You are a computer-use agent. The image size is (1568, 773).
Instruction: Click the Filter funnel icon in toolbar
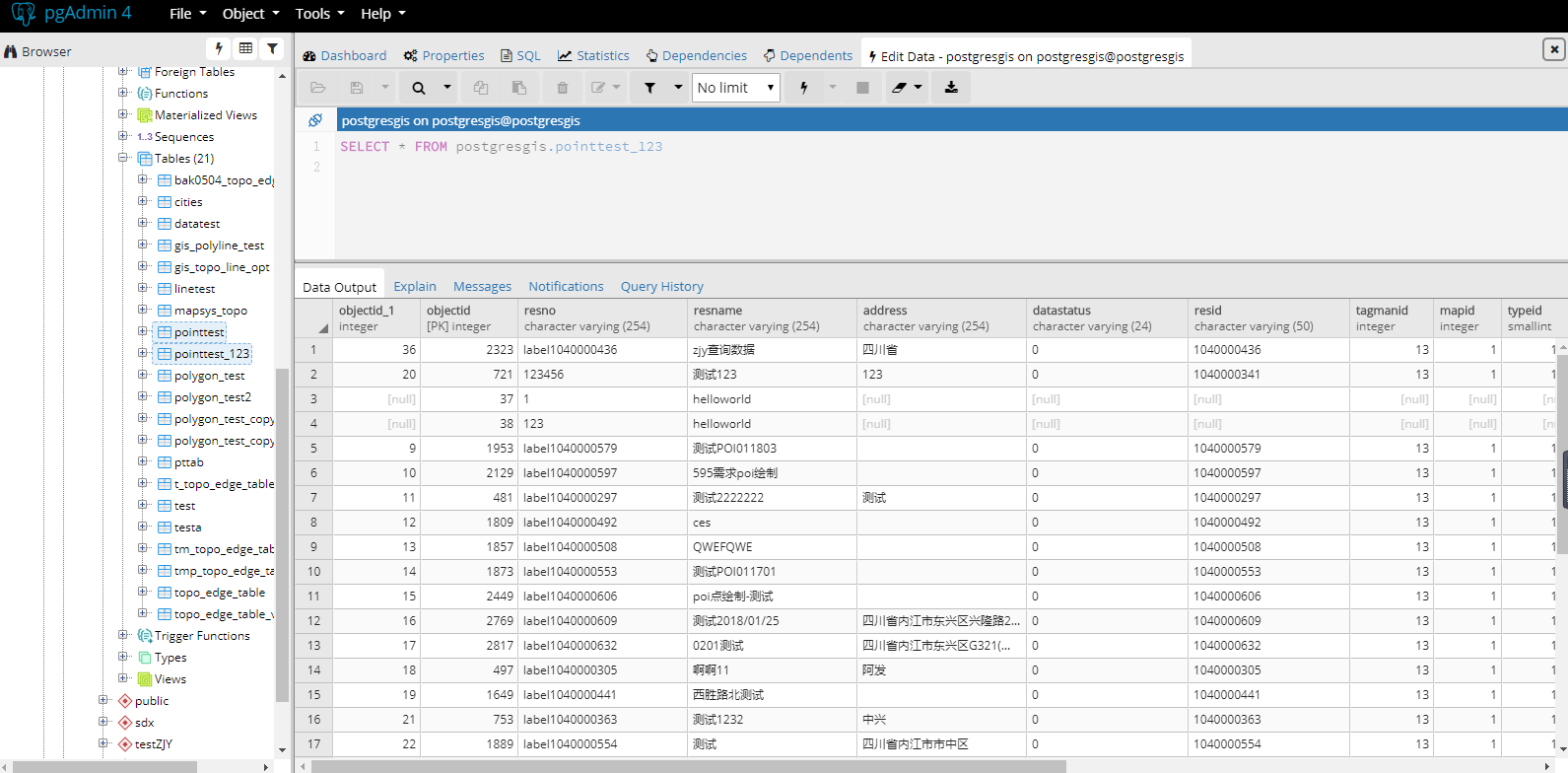tap(650, 88)
